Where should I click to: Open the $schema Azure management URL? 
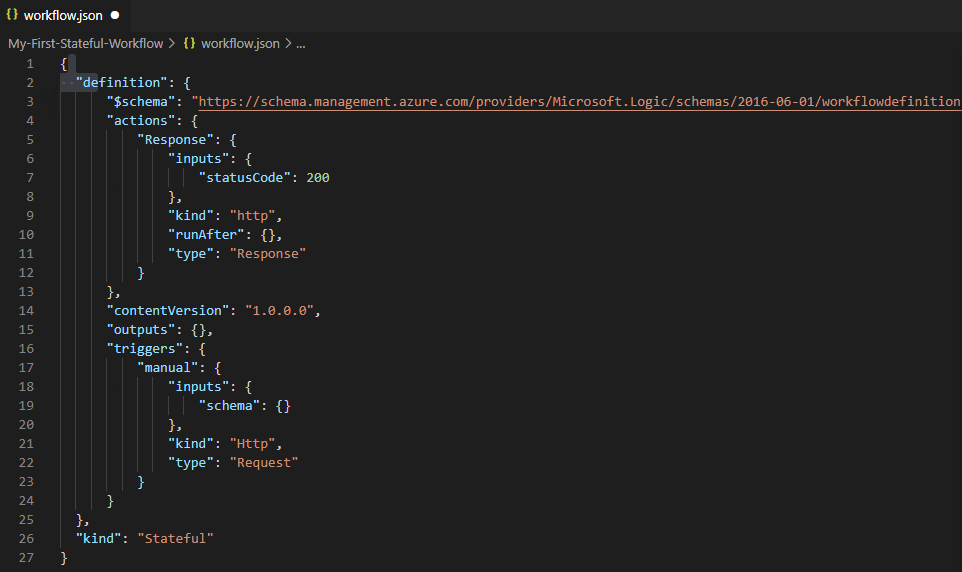click(x=577, y=102)
